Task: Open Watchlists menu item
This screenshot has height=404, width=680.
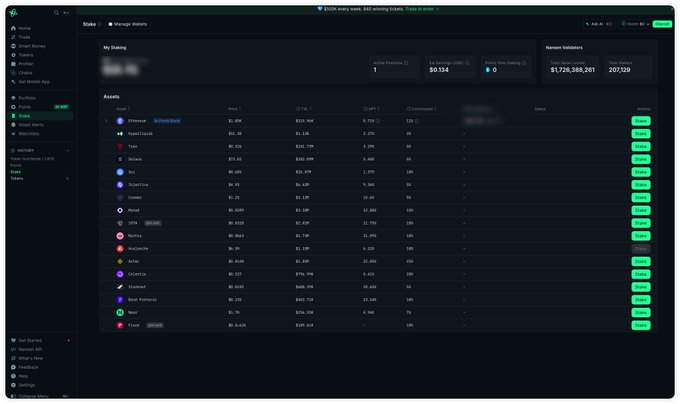Action: 29,134
